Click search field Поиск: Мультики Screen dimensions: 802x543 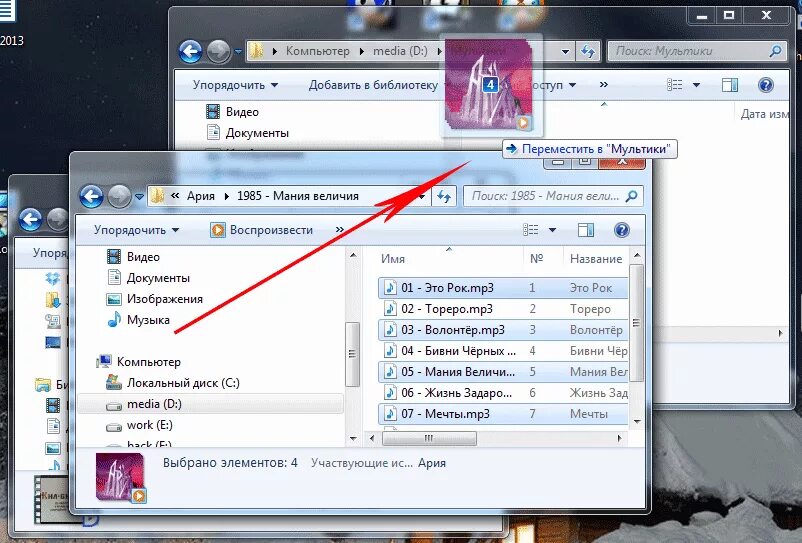coord(696,51)
